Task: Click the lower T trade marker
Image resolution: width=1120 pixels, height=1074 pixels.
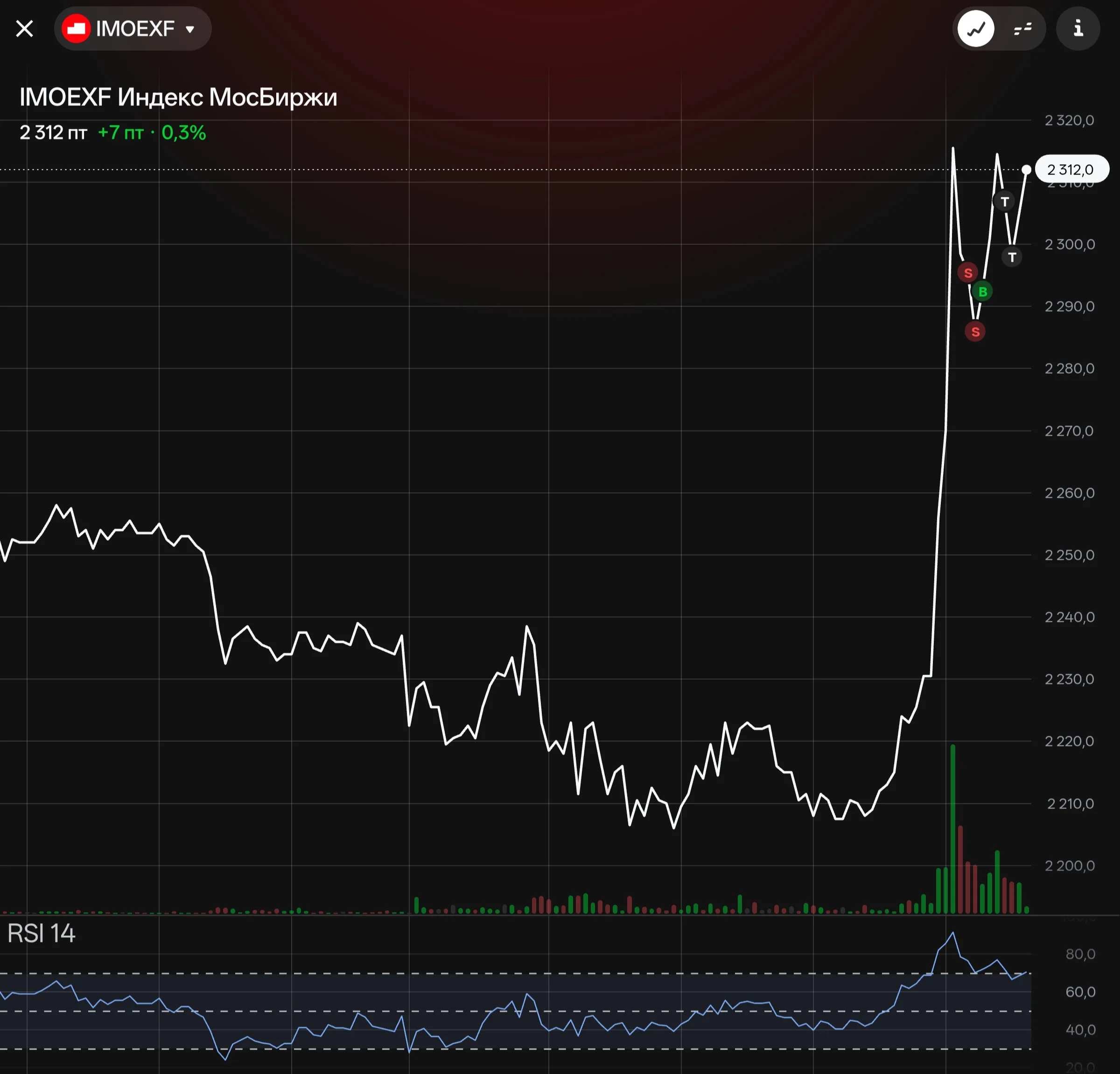Action: [1012, 258]
